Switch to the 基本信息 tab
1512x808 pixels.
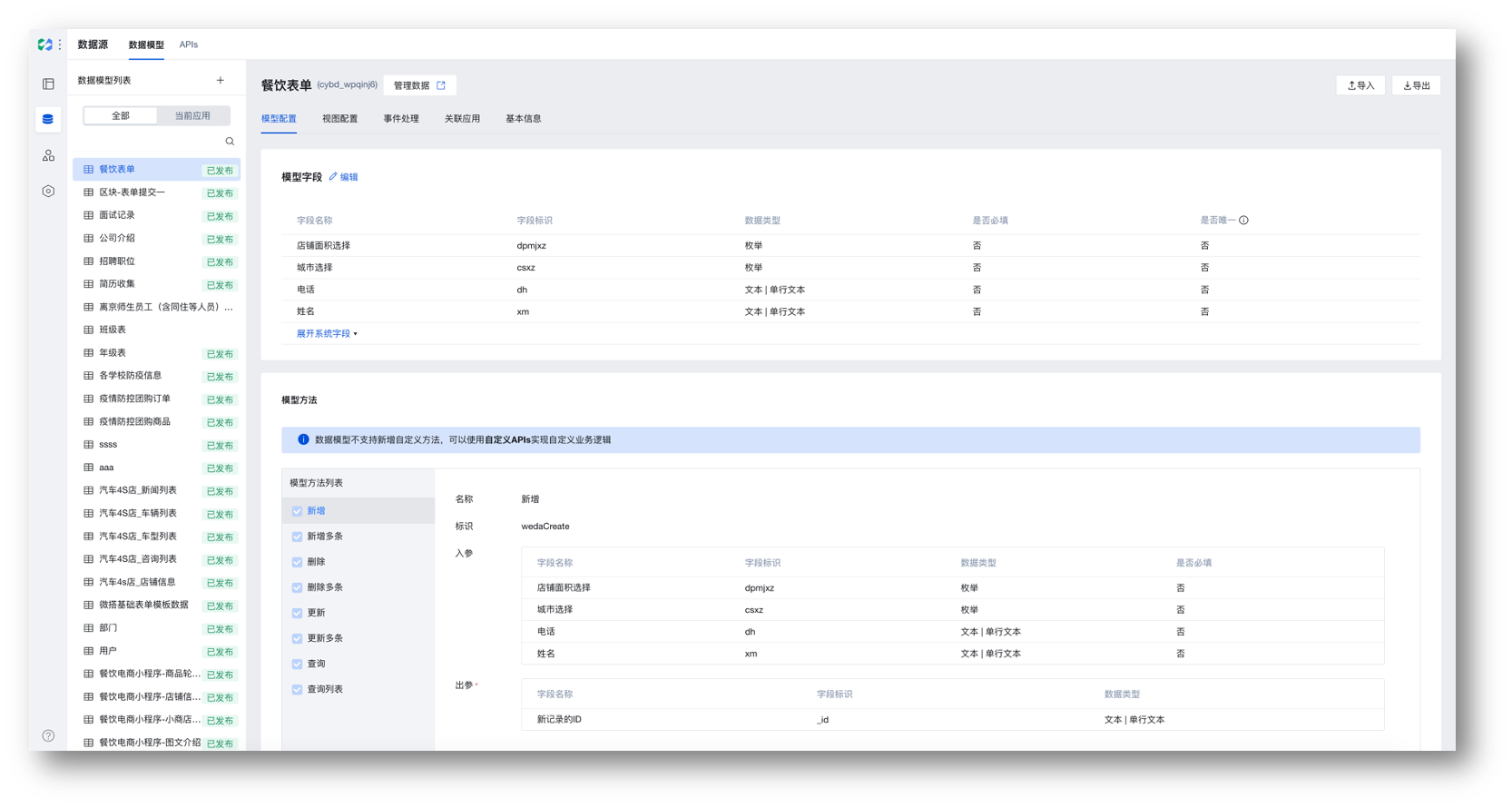point(524,119)
